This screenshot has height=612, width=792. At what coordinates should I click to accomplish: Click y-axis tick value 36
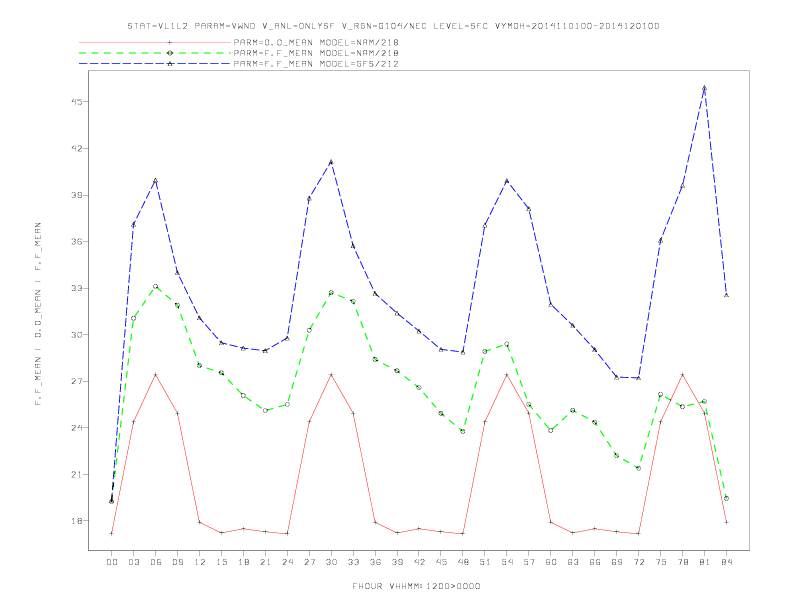coord(76,241)
